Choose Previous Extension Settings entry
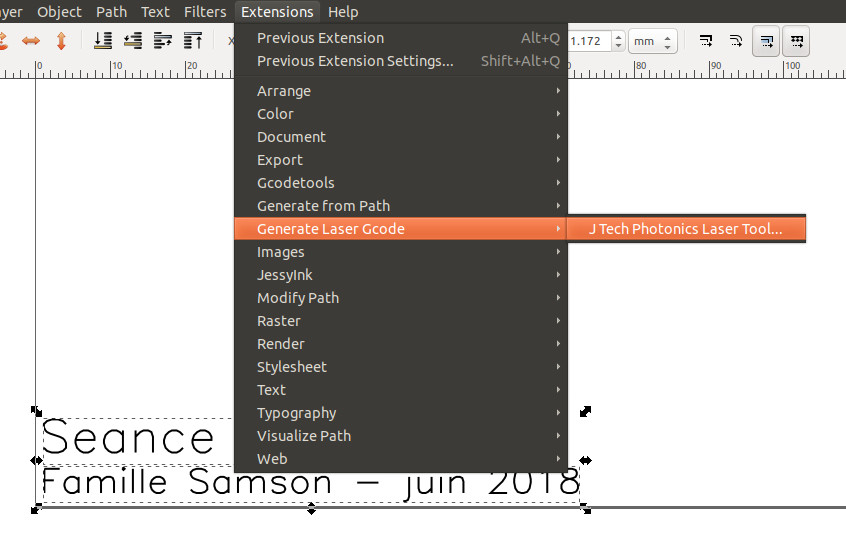 [x=355, y=61]
